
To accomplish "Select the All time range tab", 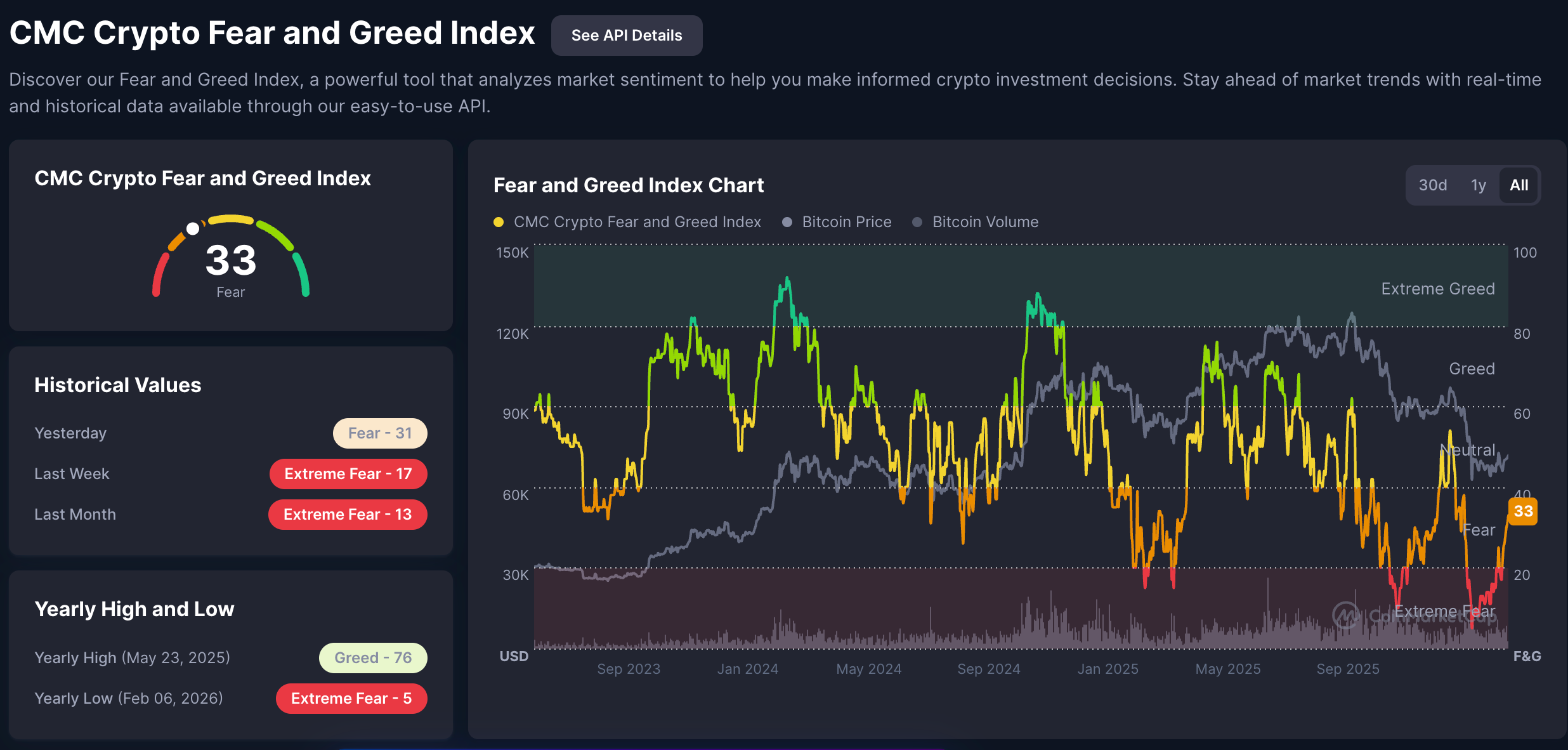I will tap(1519, 185).
